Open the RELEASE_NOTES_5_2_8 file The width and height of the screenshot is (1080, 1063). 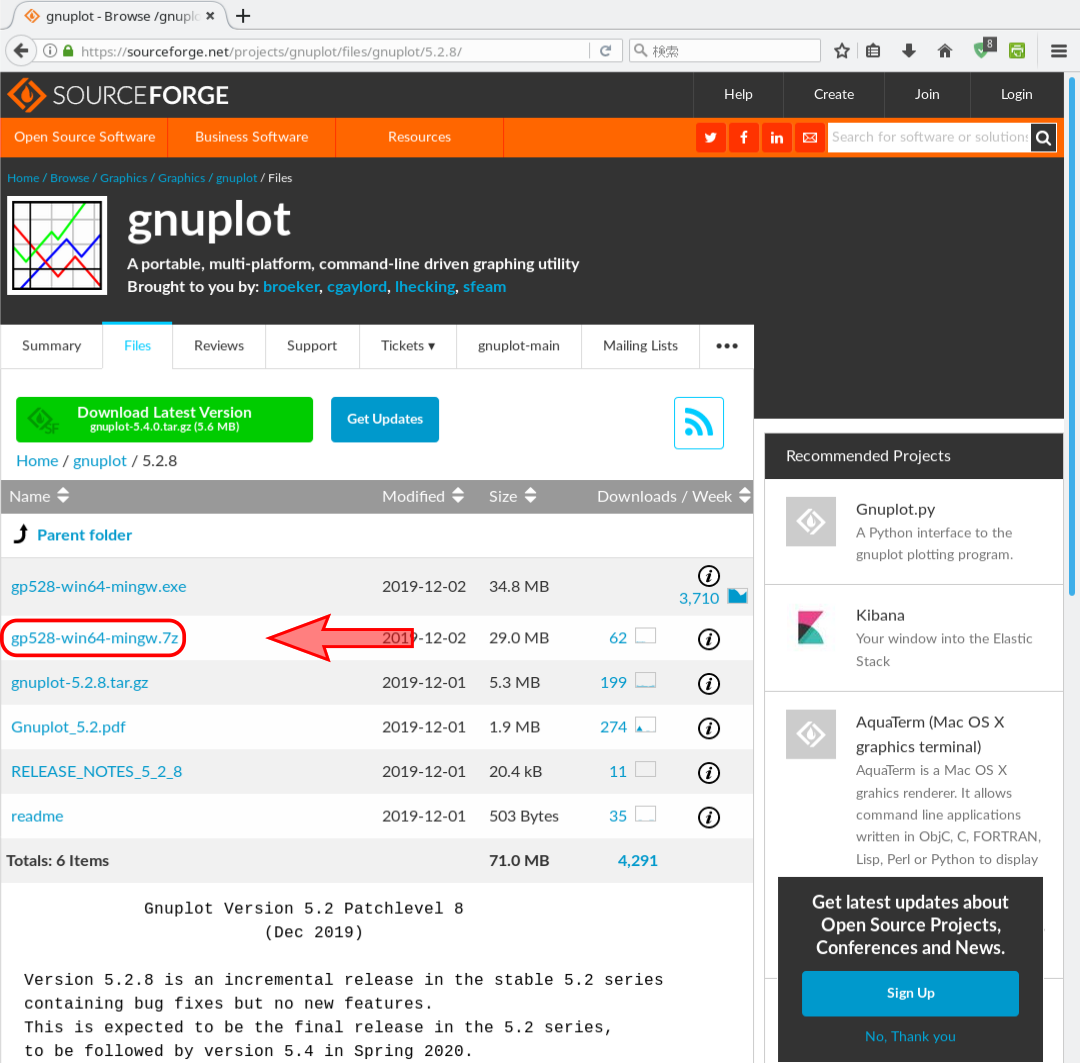point(96,772)
